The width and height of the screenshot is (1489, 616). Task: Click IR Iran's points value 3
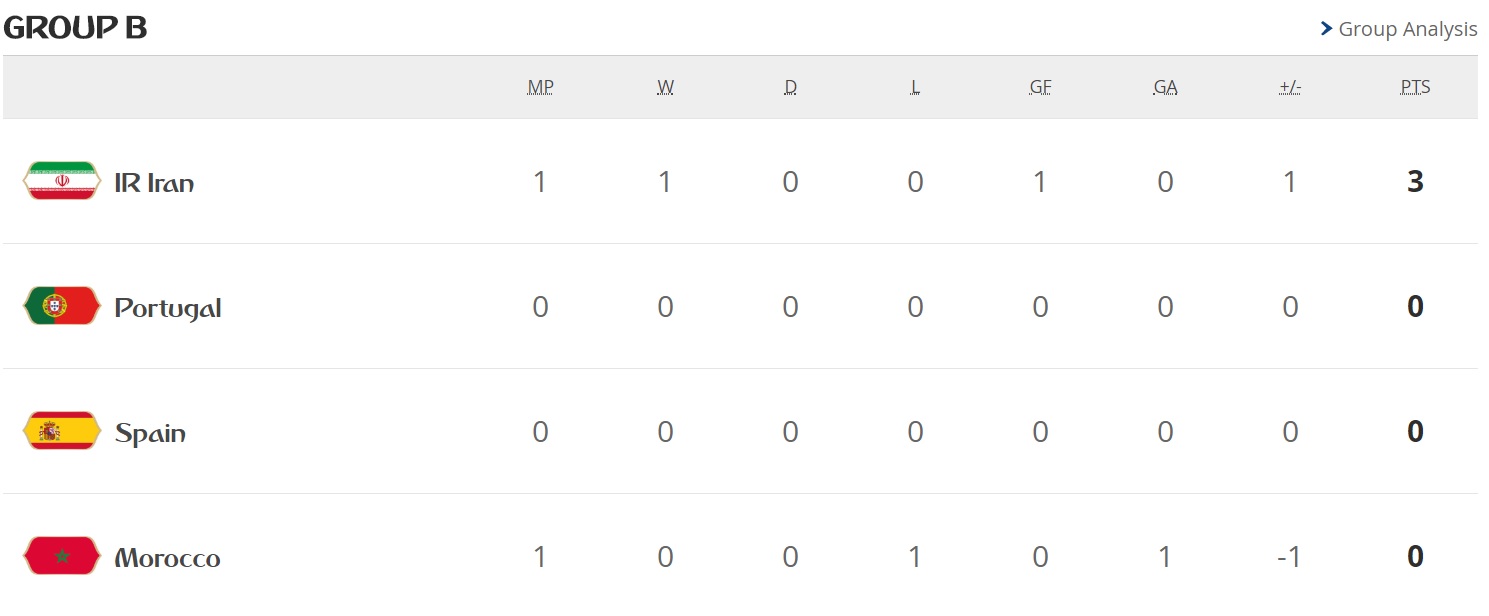click(1415, 181)
